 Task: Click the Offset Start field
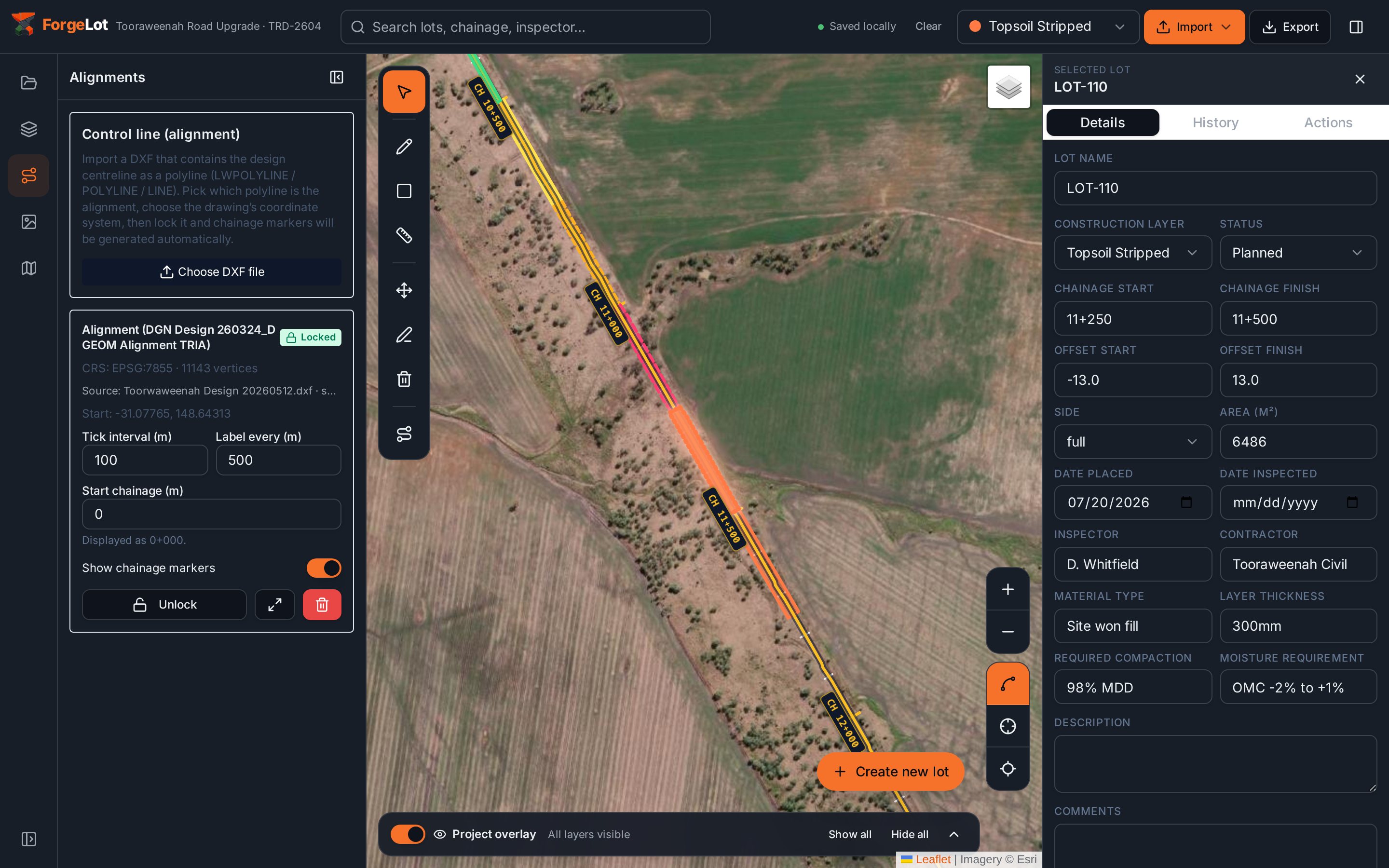(1132, 380)
